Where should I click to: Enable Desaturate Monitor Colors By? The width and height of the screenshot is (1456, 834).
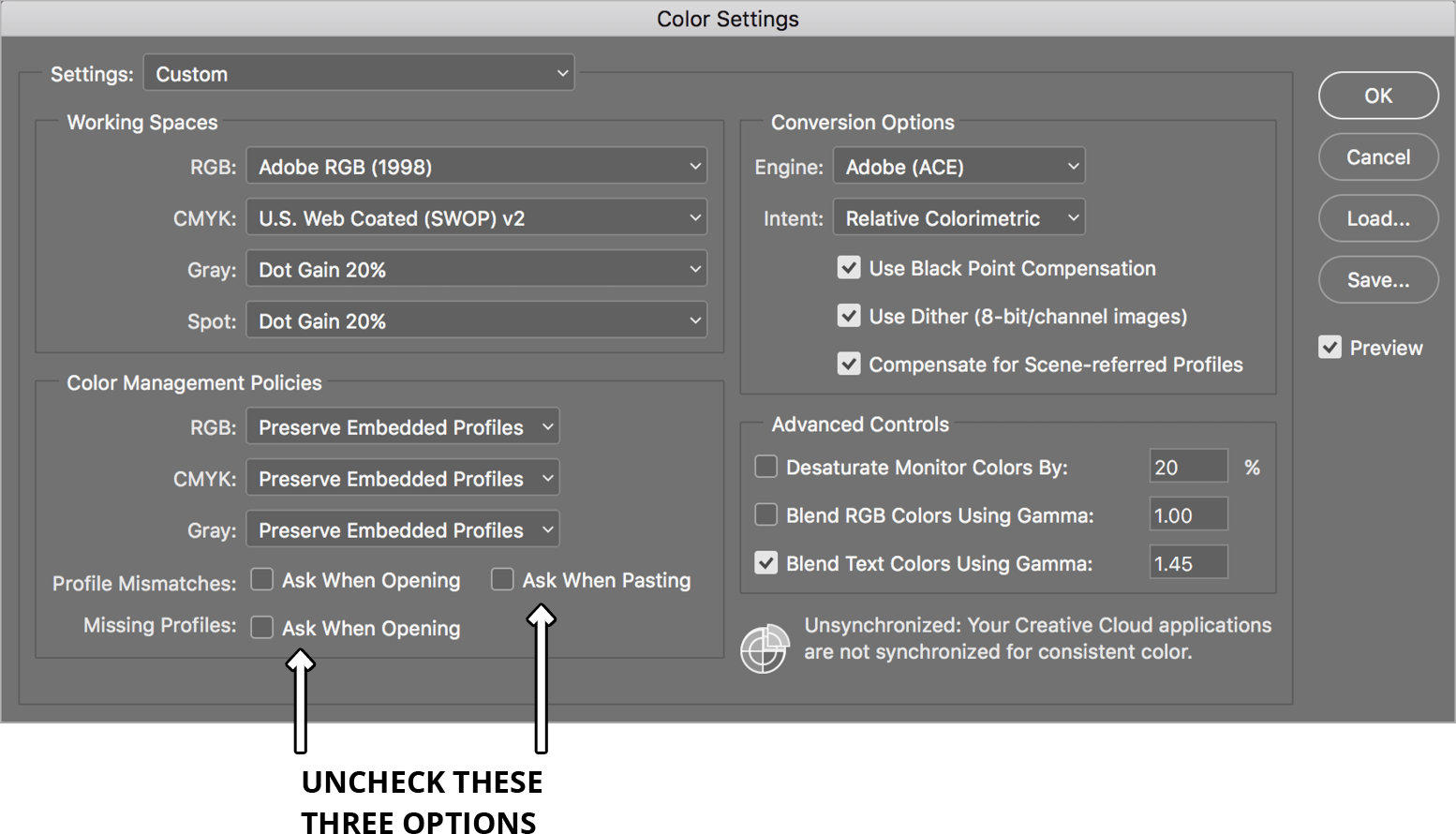pyautogui.click(x=765, y=466)
